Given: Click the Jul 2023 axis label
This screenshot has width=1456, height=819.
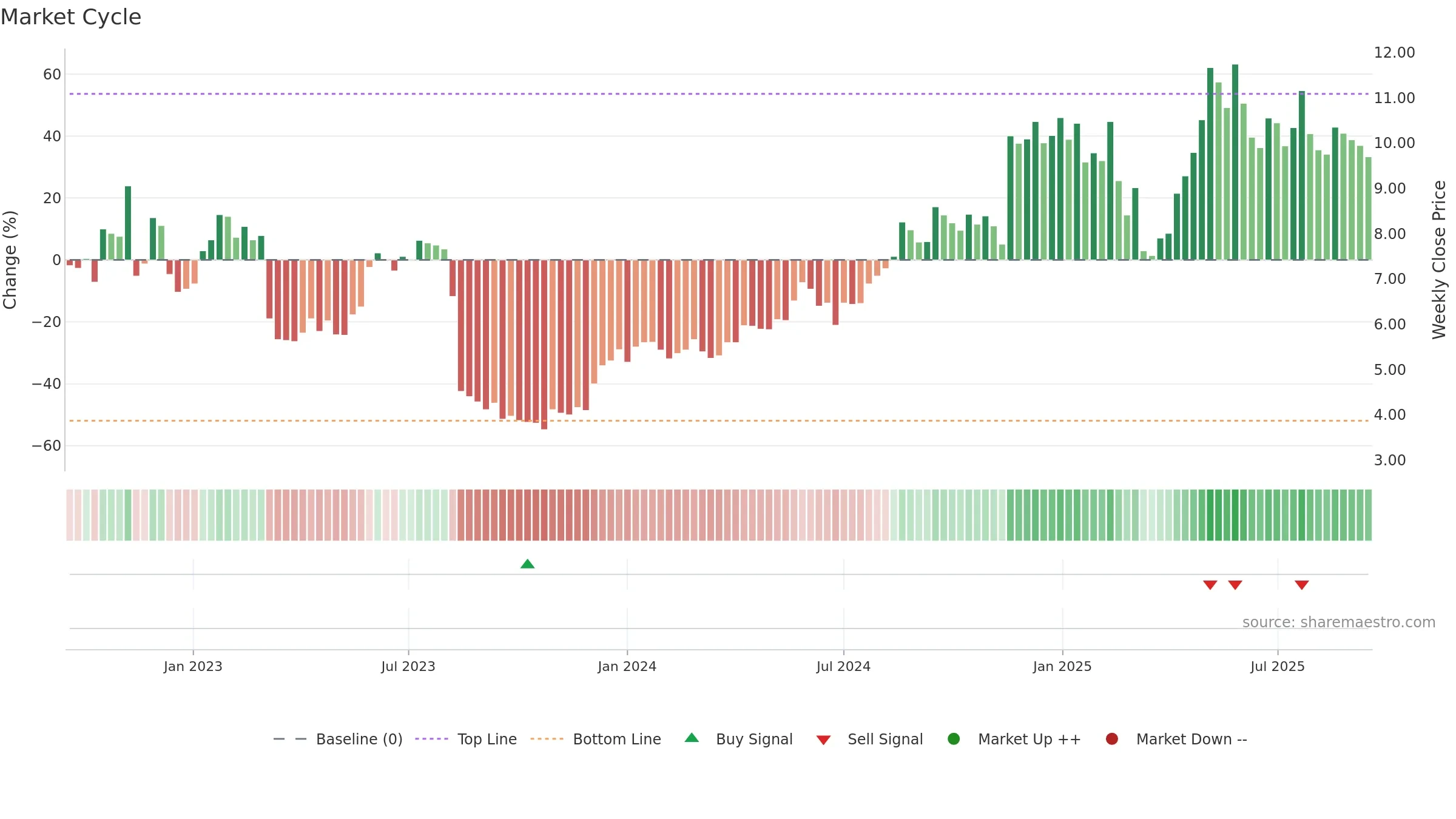Looking at the screenshot, I should (x=408, y=666).
